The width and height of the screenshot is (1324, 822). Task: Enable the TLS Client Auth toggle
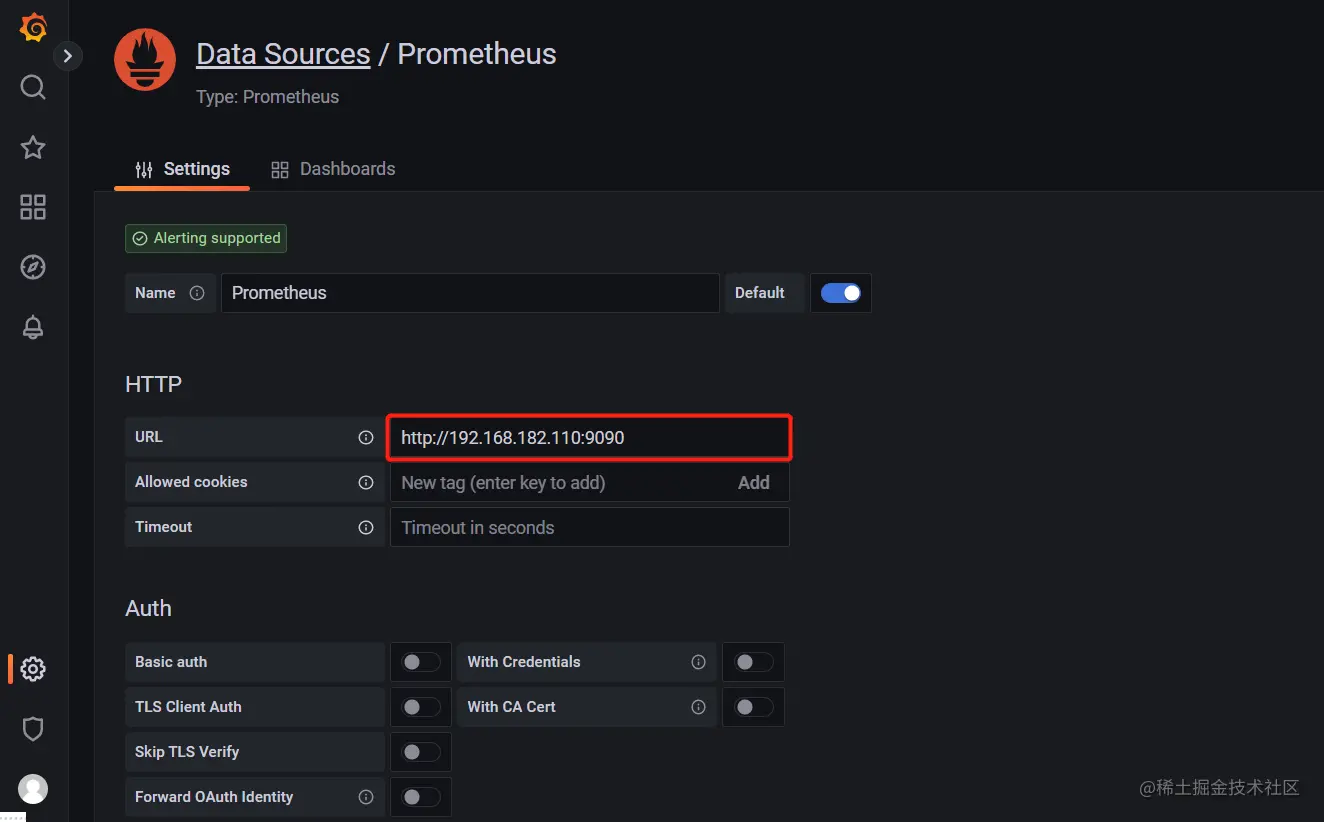click(x=420, y=707)
